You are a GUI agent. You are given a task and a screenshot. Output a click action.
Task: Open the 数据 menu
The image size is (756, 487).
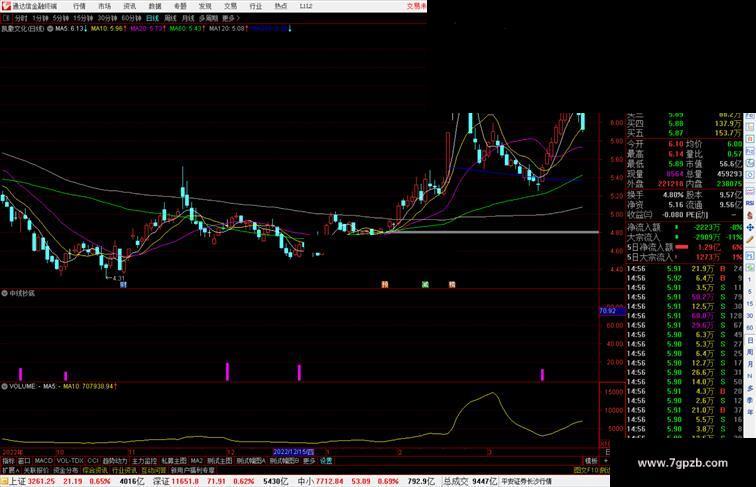[x=155, y=6]
